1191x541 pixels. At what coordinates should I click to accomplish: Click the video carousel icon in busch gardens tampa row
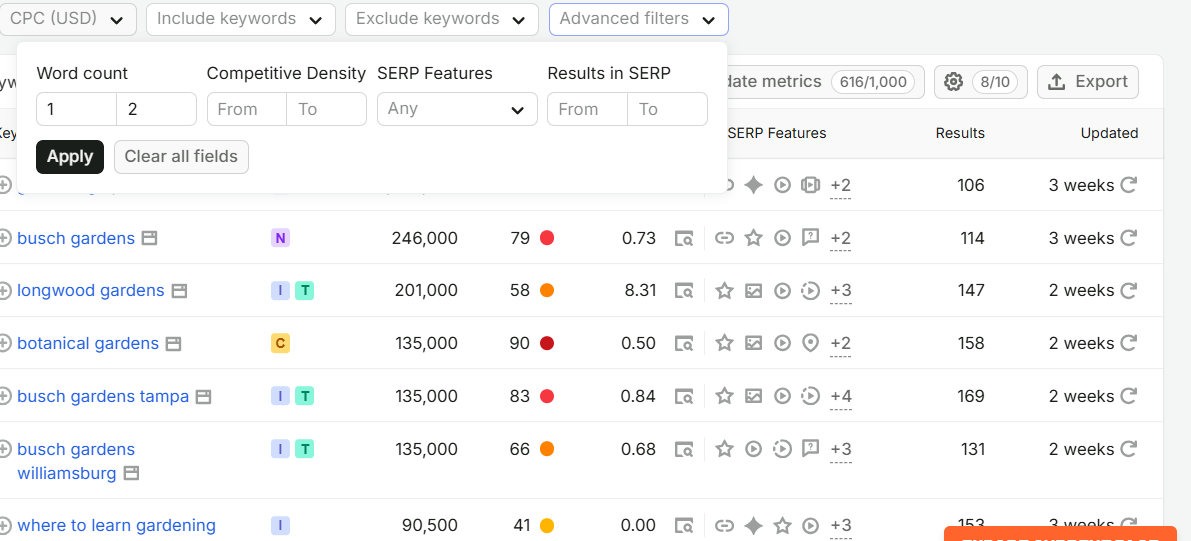(810, 396)
